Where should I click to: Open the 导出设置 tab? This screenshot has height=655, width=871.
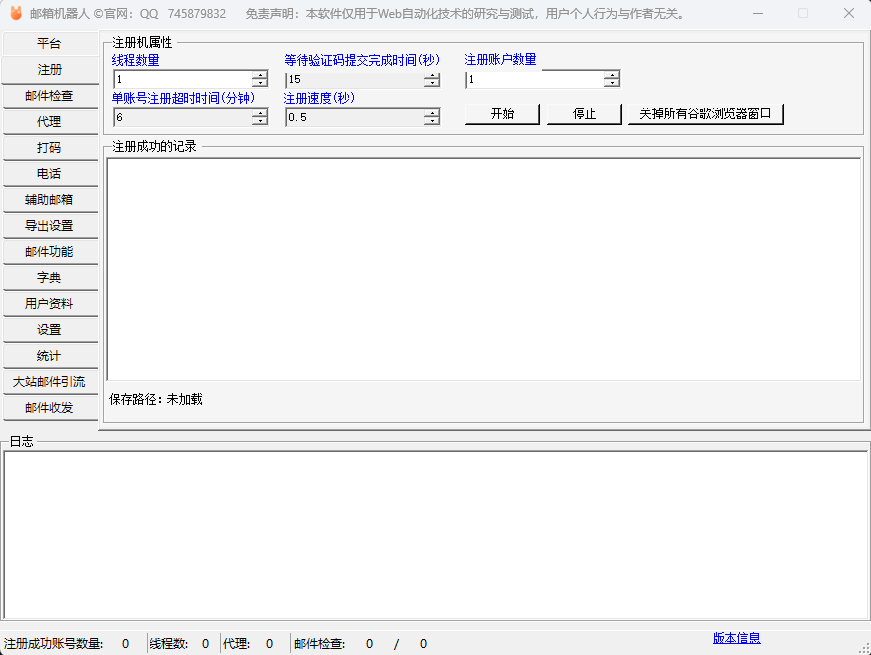pos(49,226)
